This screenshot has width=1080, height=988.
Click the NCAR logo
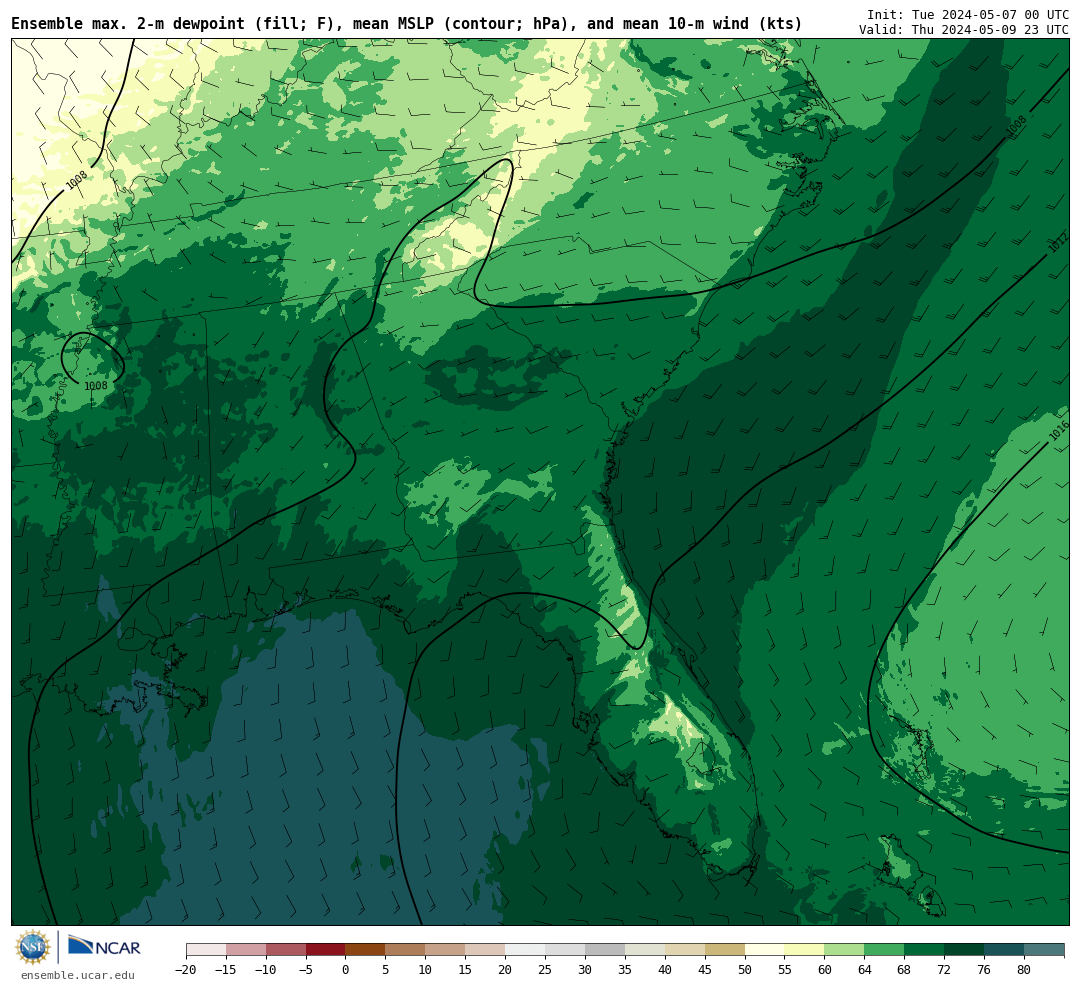tap(104, 946)
